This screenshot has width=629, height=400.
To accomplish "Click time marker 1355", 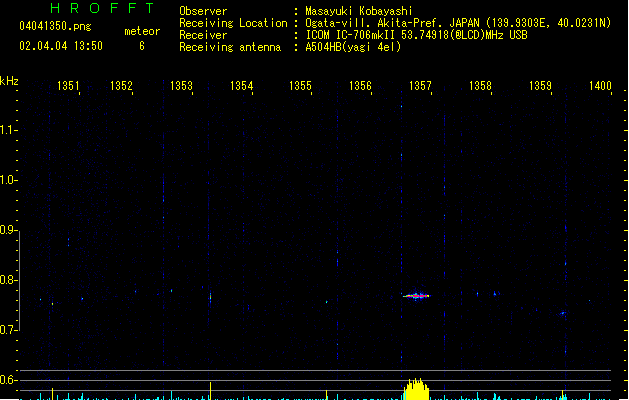I will [x=300, y=86].
